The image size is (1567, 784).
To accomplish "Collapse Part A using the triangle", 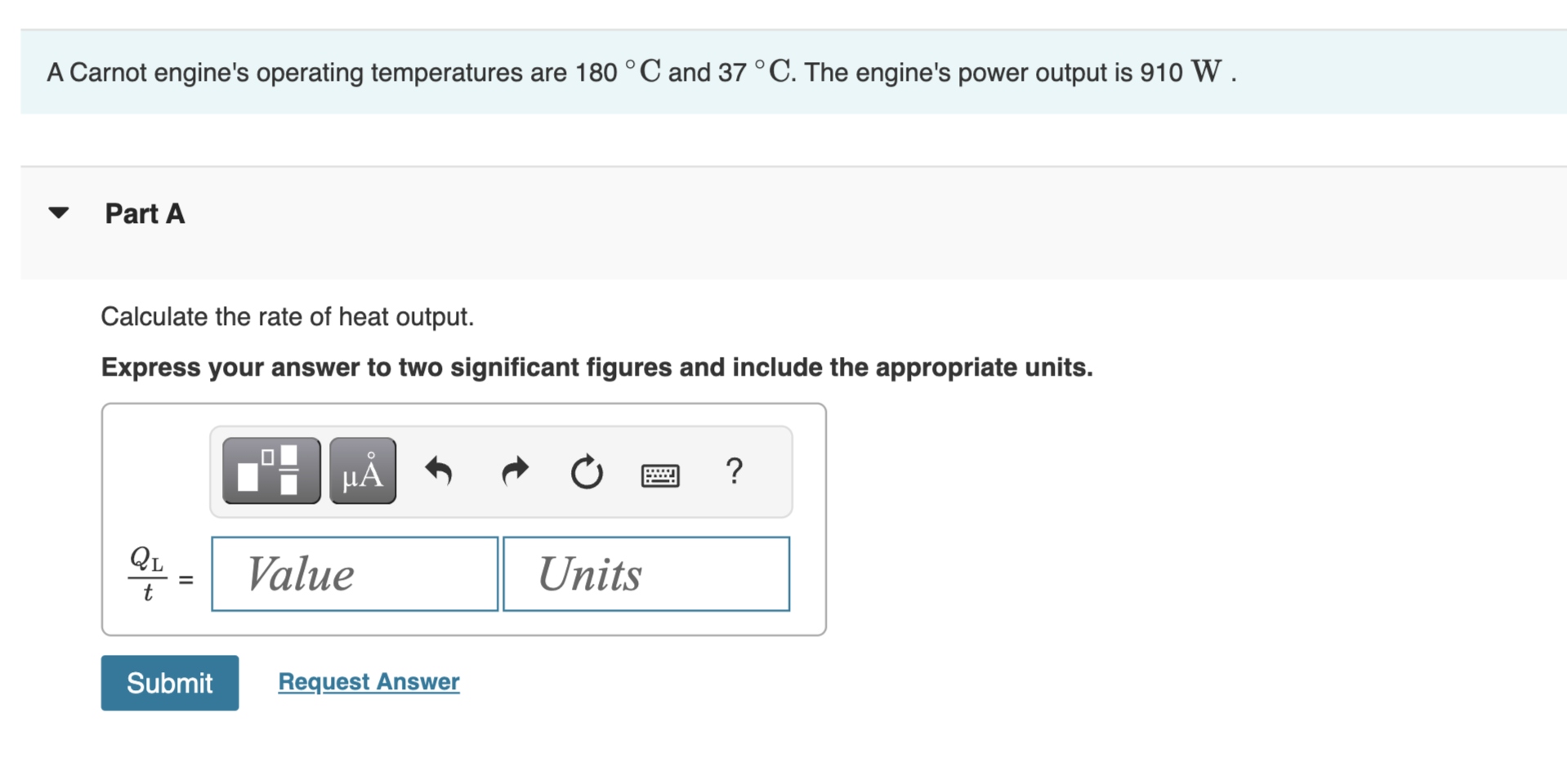I will coord(58,212).
